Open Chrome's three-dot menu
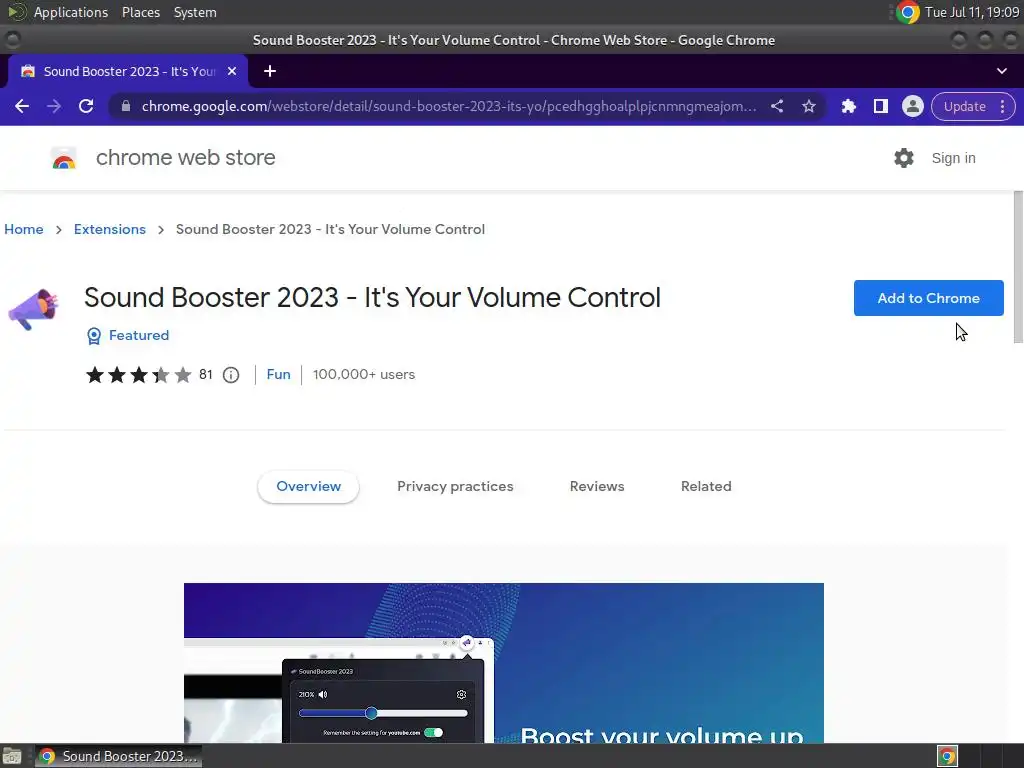Viewport: 1024px width, 768px height. (x=1002, y=106)
